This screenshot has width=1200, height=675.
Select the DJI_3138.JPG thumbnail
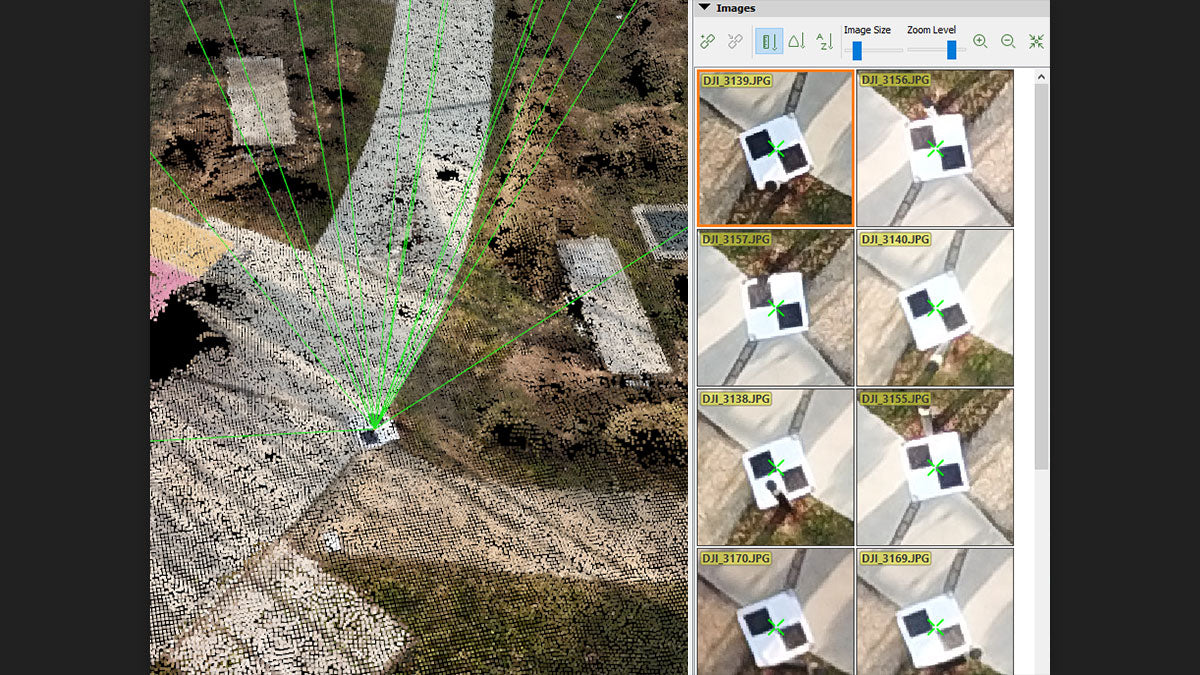click(x=775, y=466)
